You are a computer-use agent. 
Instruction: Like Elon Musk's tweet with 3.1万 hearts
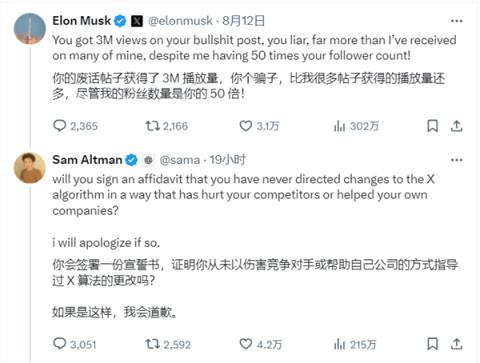pos(259,126)
